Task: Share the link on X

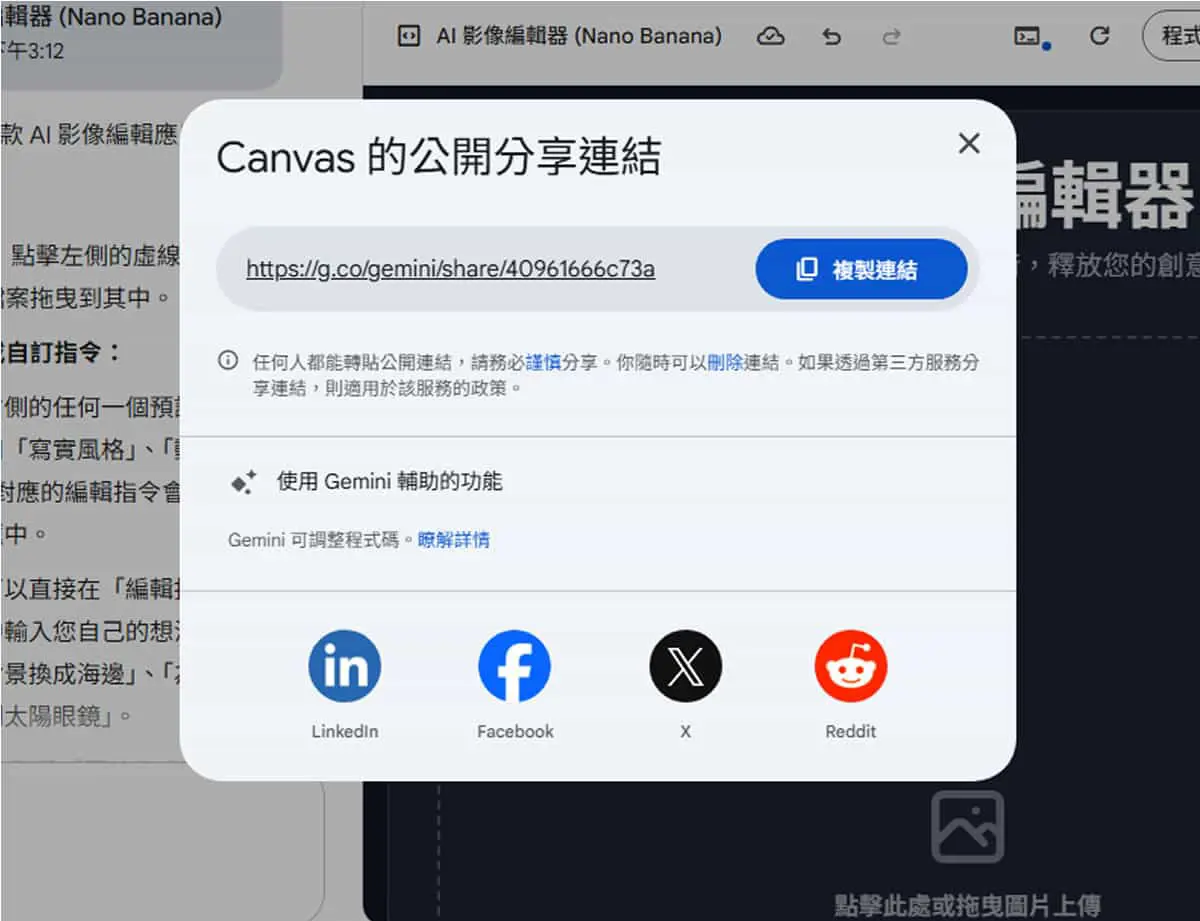Action: [685, 666]
